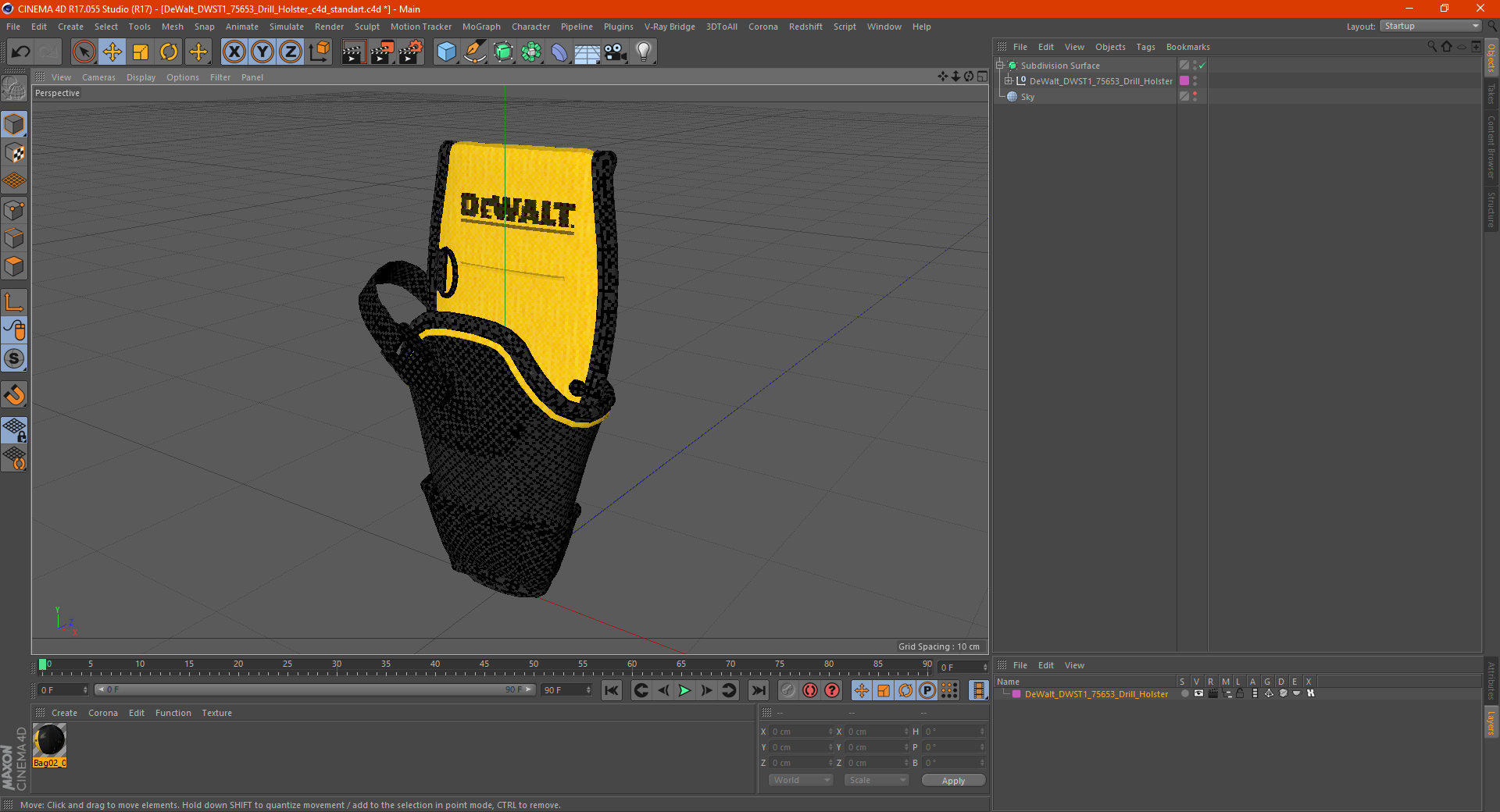The image size is (1500, 812).
Task: Select the Bag02 material thumbnail
Action: [x=50, y=740]
